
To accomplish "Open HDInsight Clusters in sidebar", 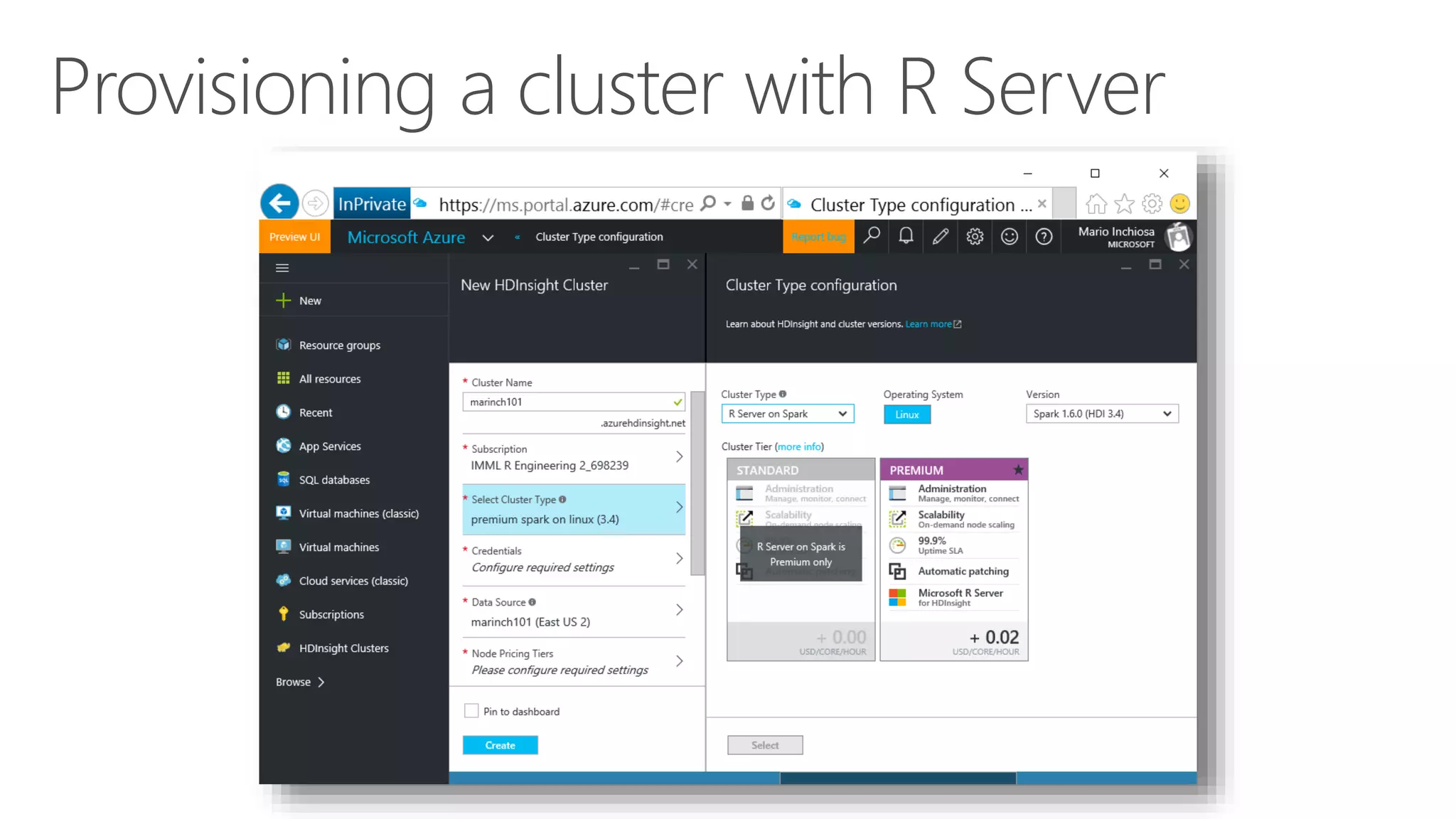I will pyautogui.click(x=343, y=648).
